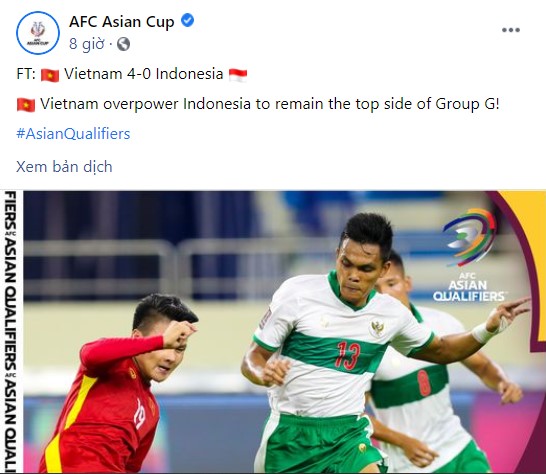Open the three-dot post options menu
546x474 pixels.
pyautogui.click(x=510, y=30)
